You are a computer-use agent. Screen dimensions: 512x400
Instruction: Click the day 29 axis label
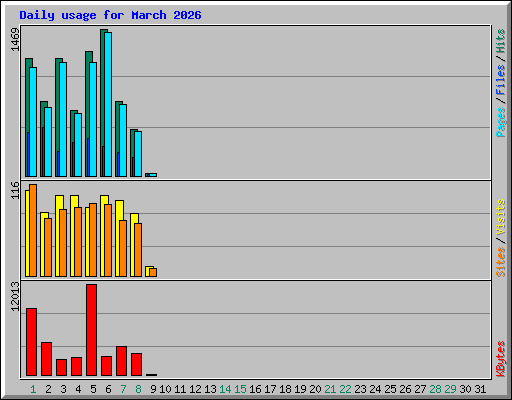(x=450, y=389)
